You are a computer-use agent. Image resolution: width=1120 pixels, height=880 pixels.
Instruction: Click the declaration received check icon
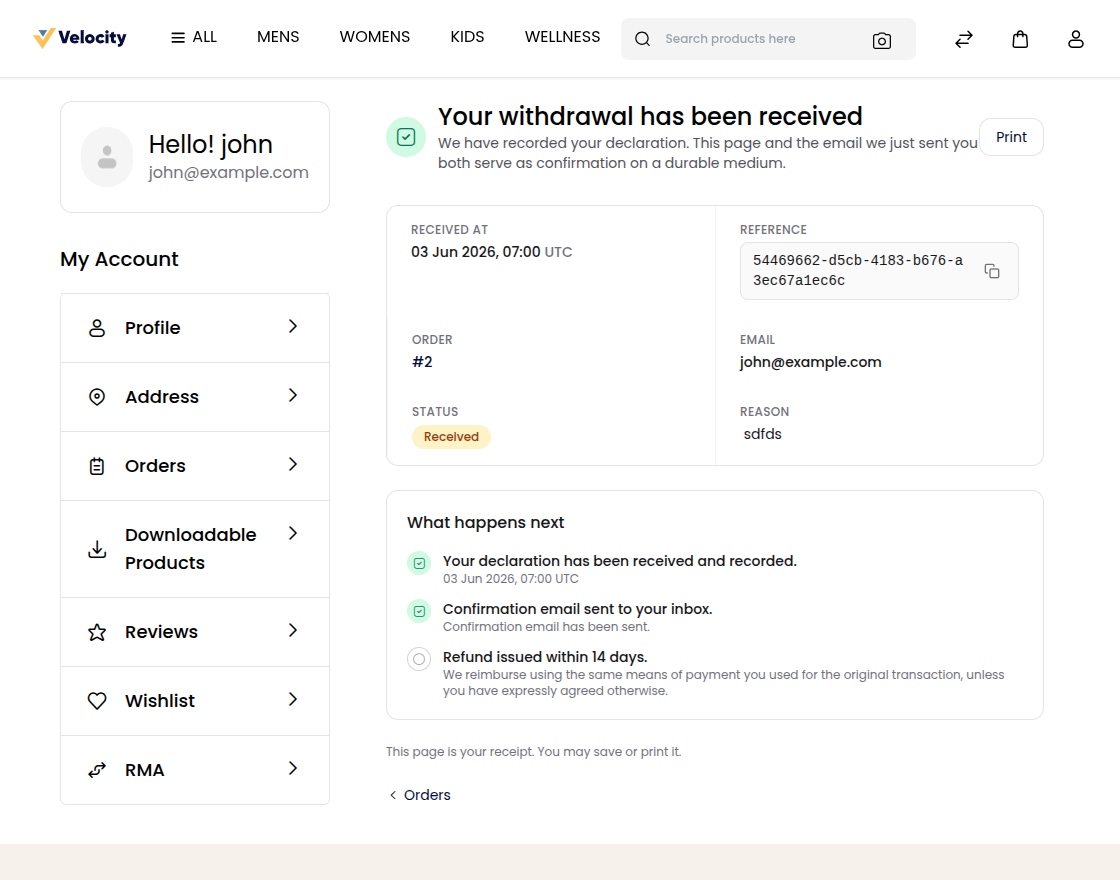419,563
